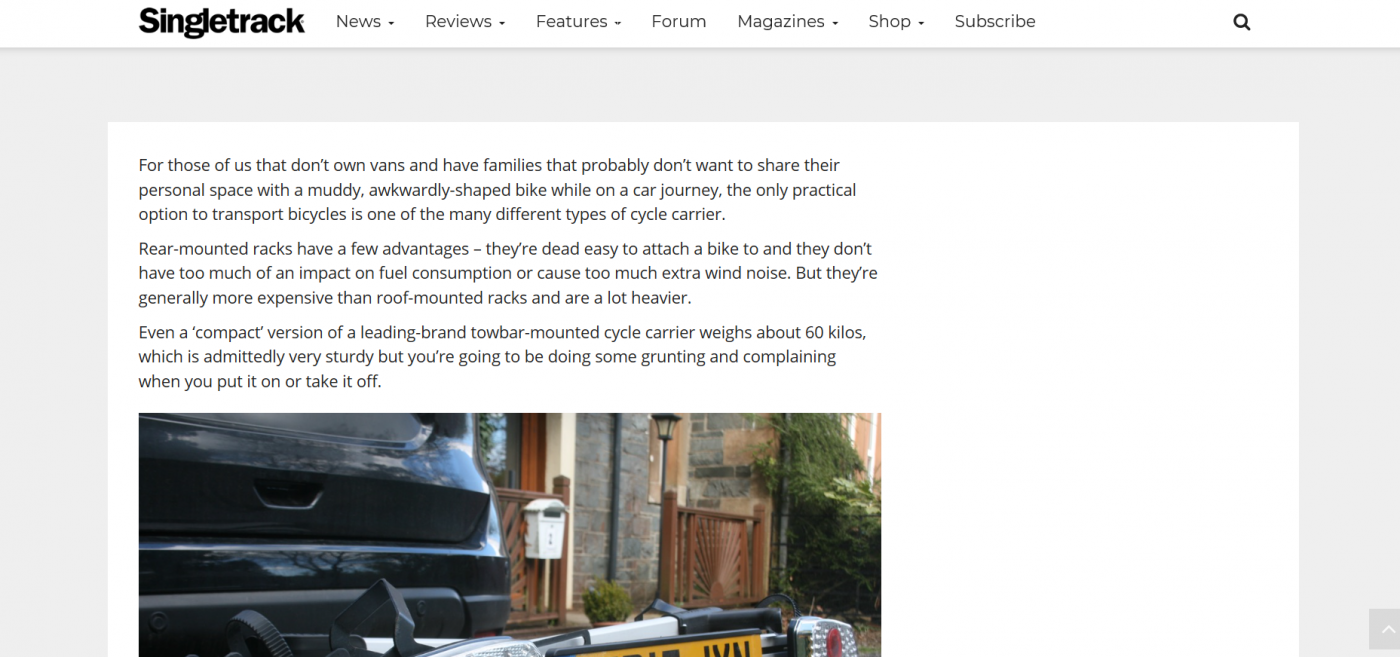Expand the Reviews dropdown menu

tap(465, 22)
